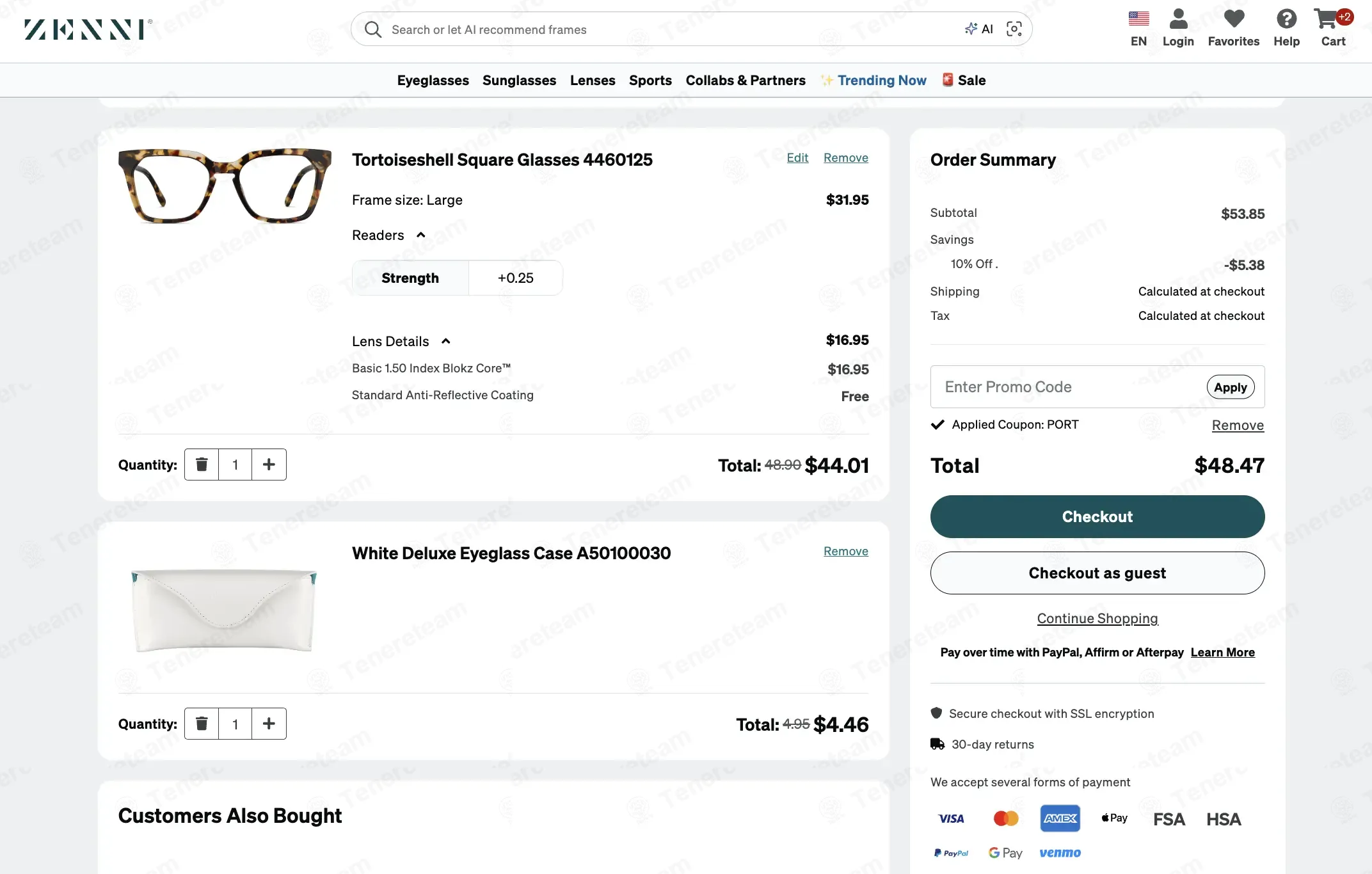Screen dimensions: 1372x874
Task: Click the White Deluxe Eyeglass Case title
Action: 511,553
